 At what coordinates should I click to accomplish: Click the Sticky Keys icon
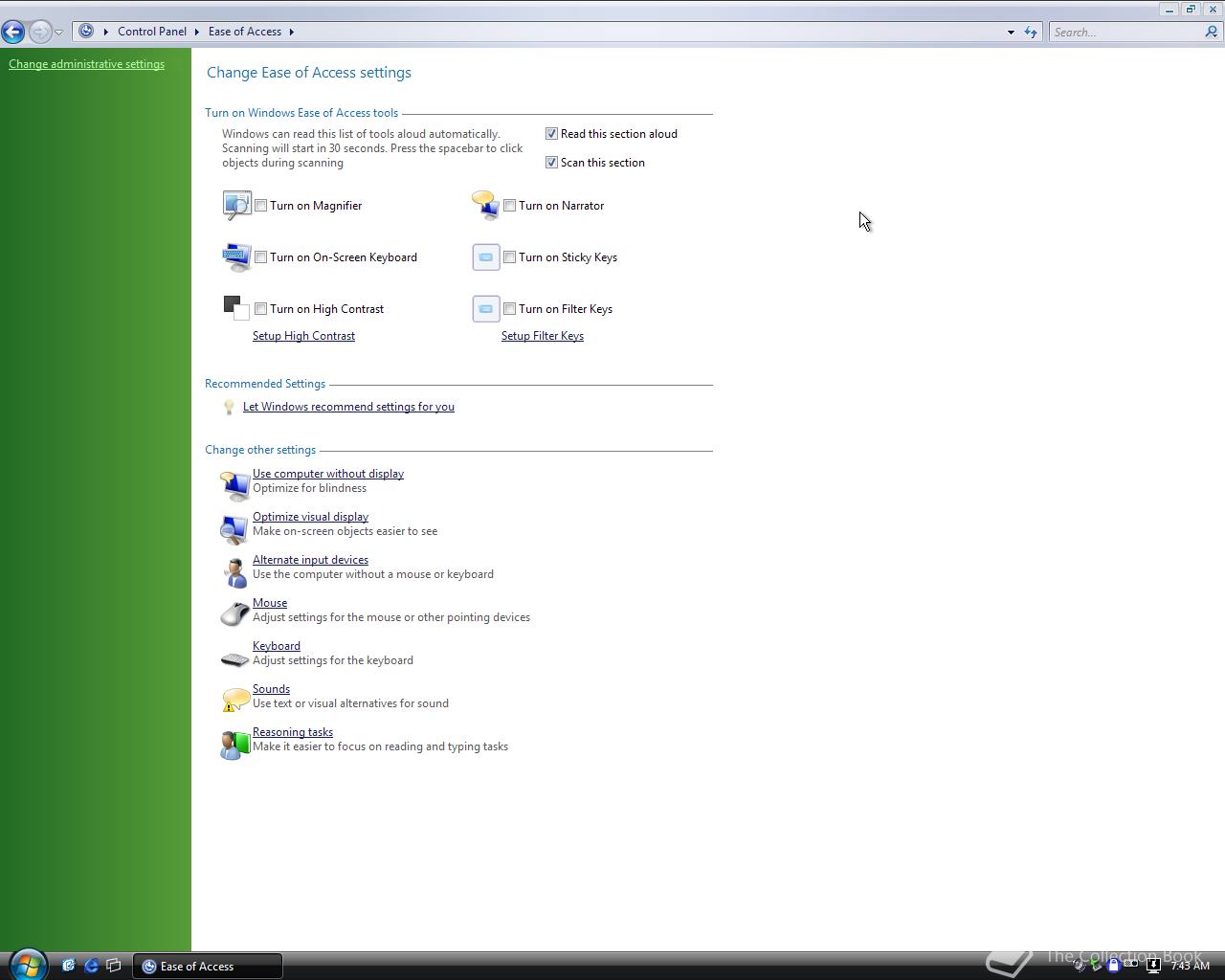(x=486, y=256)
